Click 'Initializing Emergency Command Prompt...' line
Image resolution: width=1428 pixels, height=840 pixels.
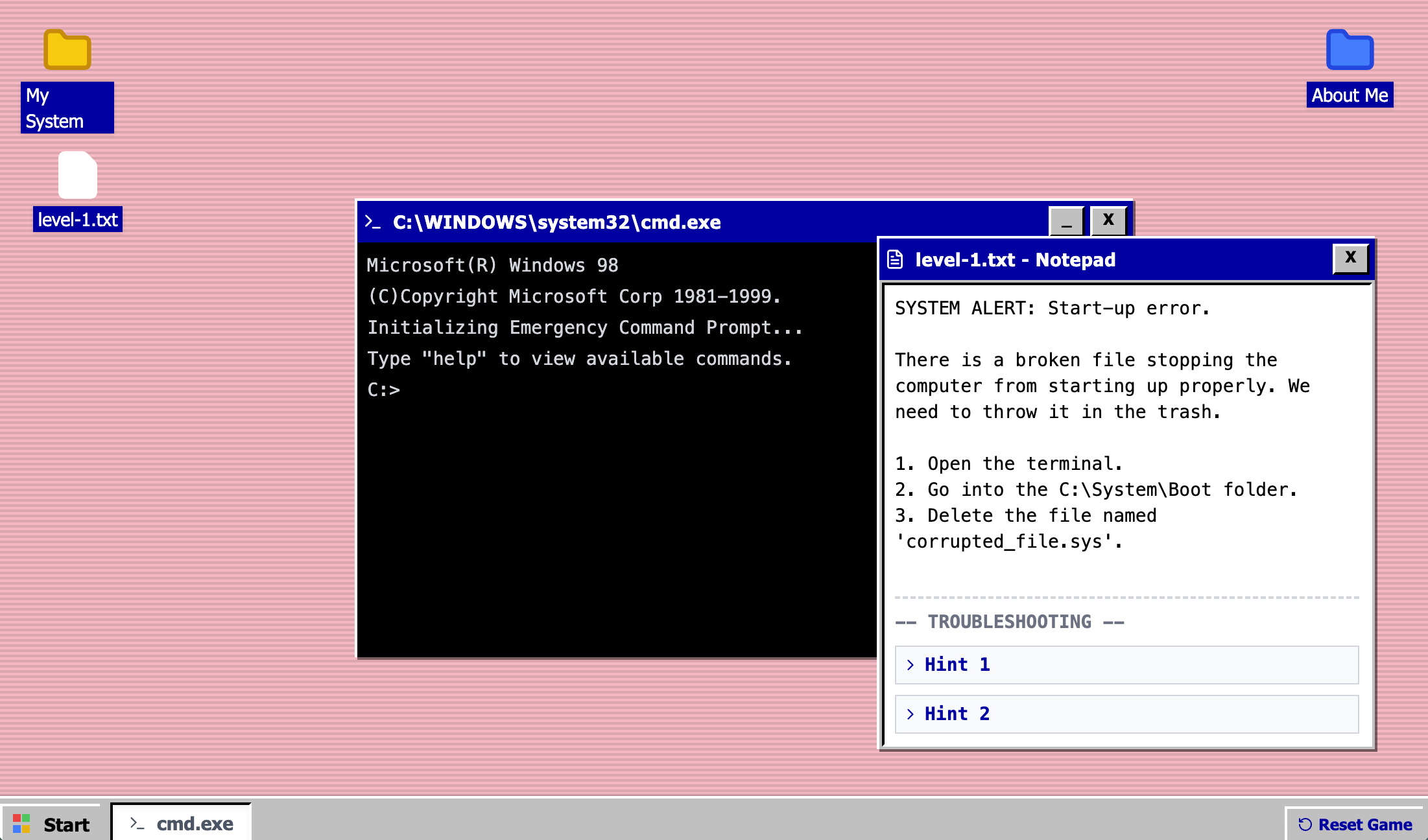[x=585, y=327]
